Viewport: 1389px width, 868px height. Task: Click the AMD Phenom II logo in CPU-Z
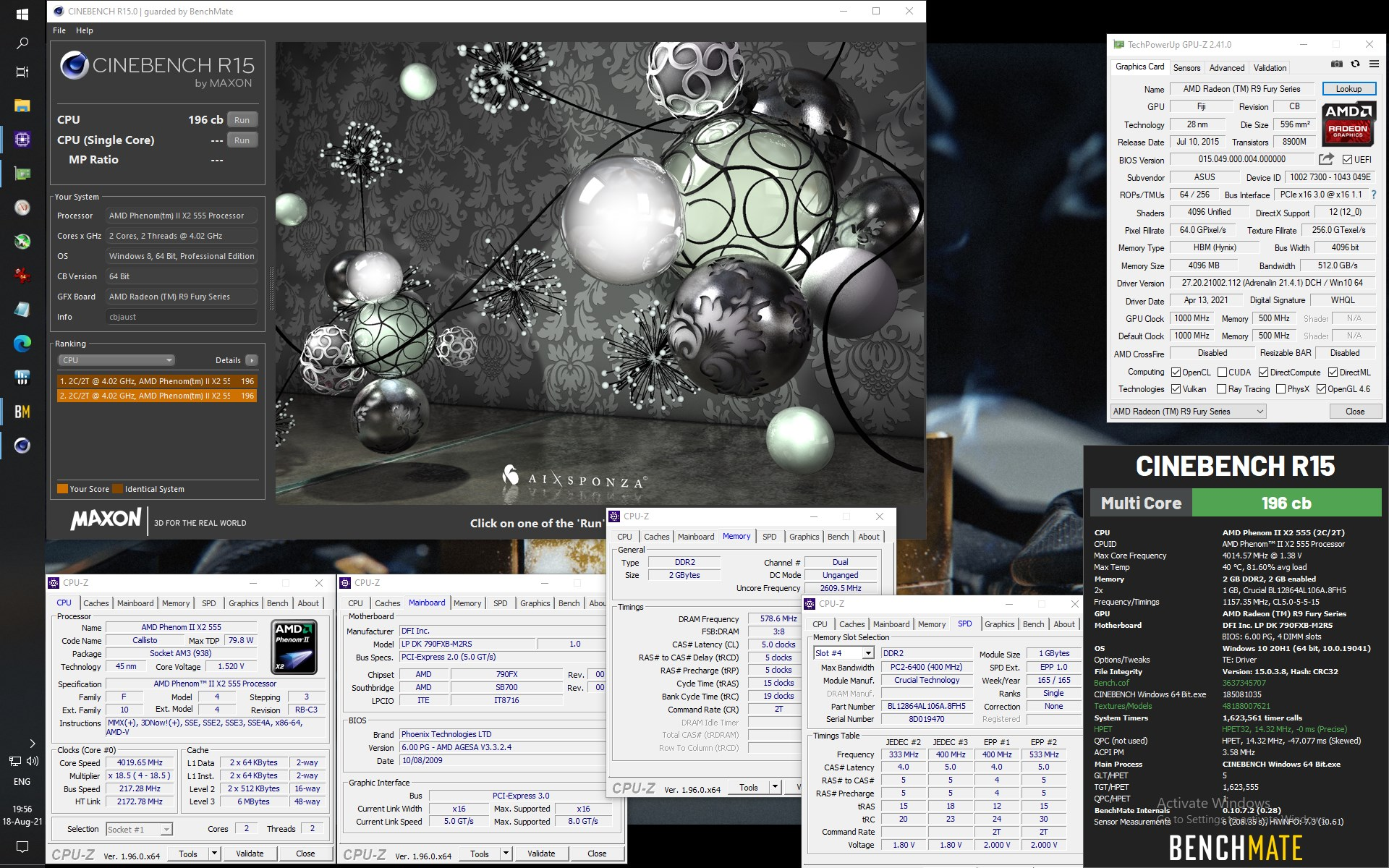pos(294,646)
